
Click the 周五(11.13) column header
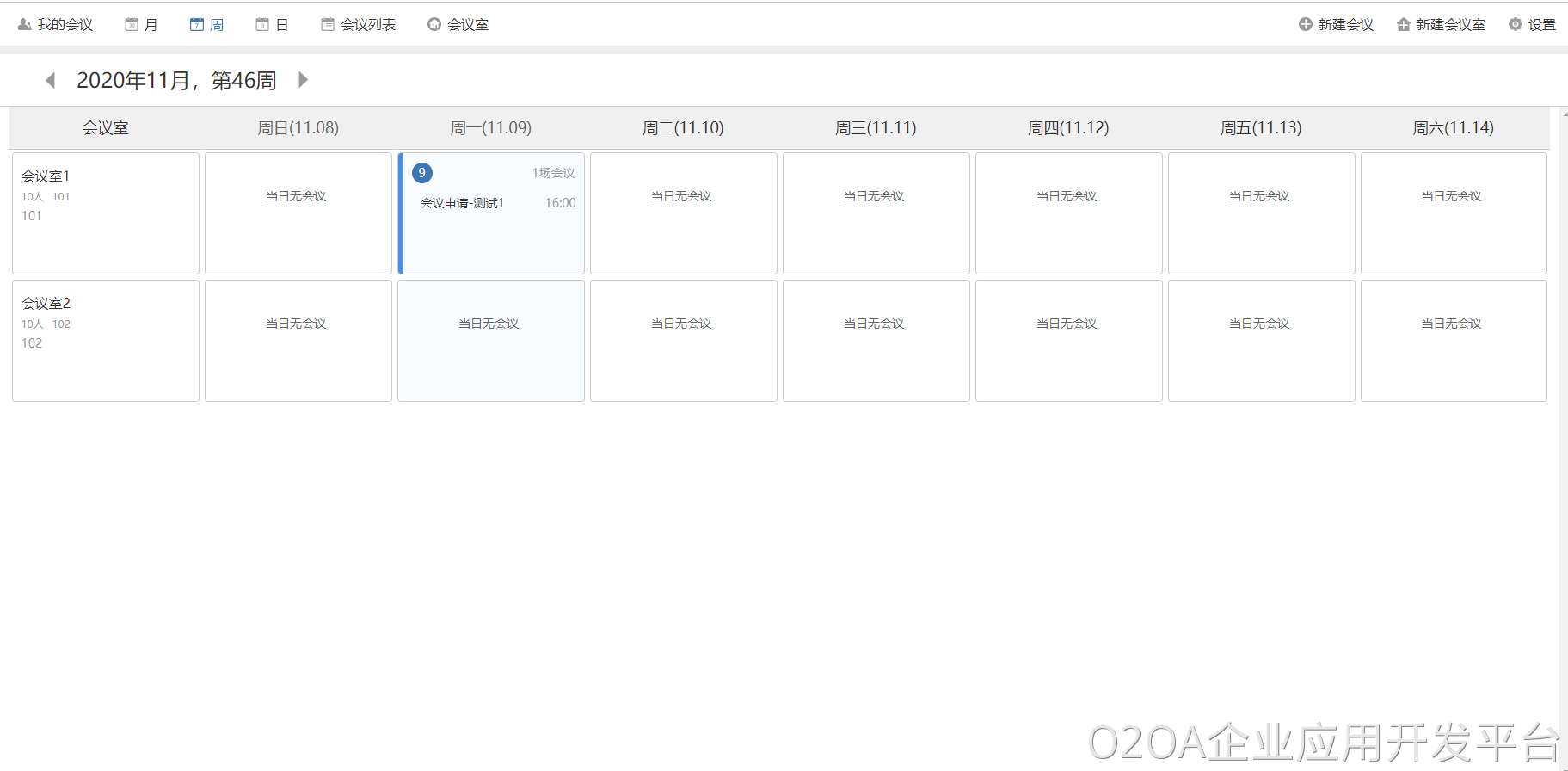pyautogui.click(x=1261, y=128)
